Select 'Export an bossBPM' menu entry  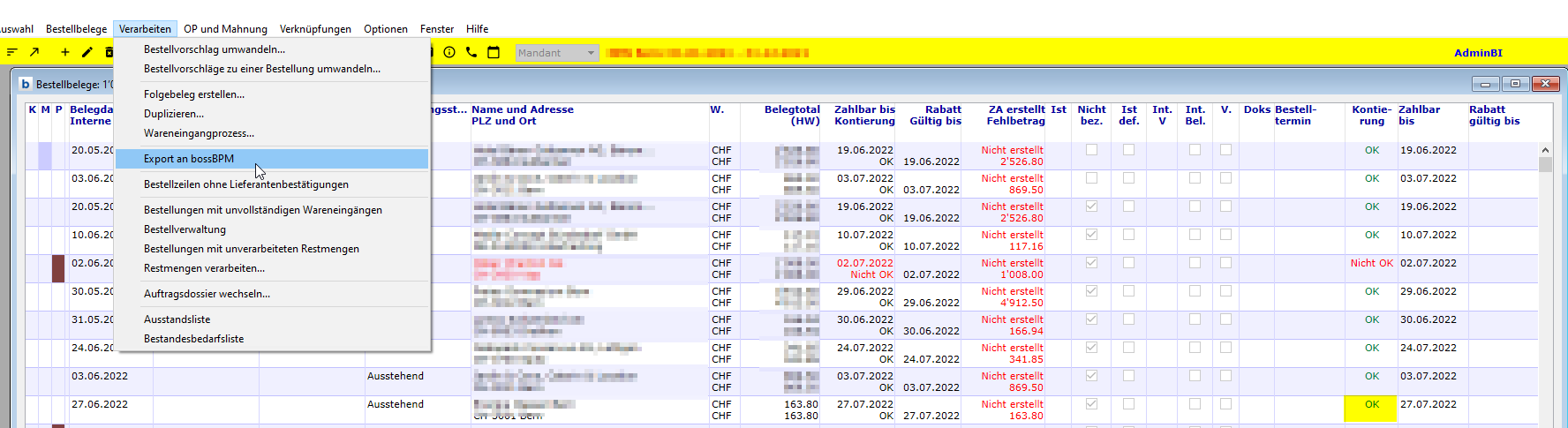189,159
